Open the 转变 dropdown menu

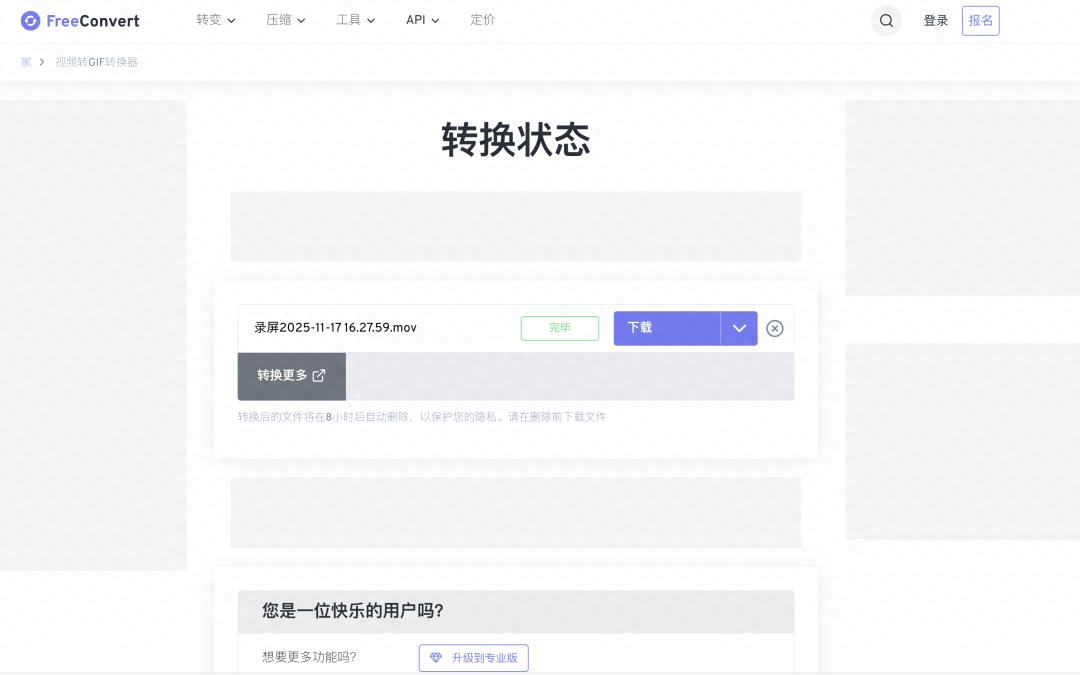click(216, 20)
